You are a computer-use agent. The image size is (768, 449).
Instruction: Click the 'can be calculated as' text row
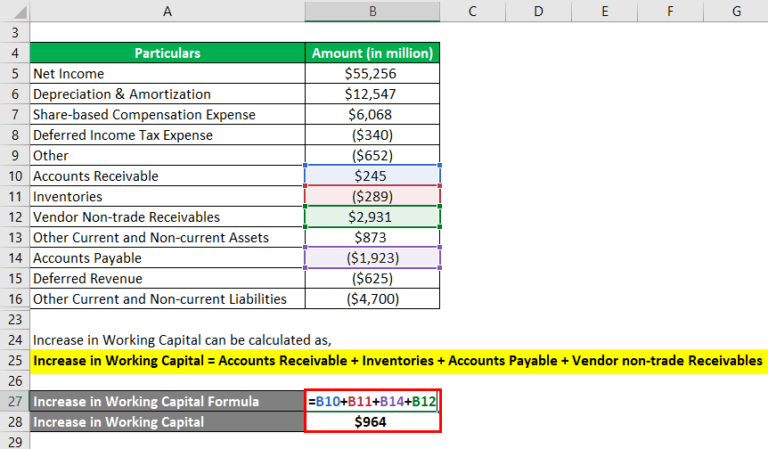182,340
